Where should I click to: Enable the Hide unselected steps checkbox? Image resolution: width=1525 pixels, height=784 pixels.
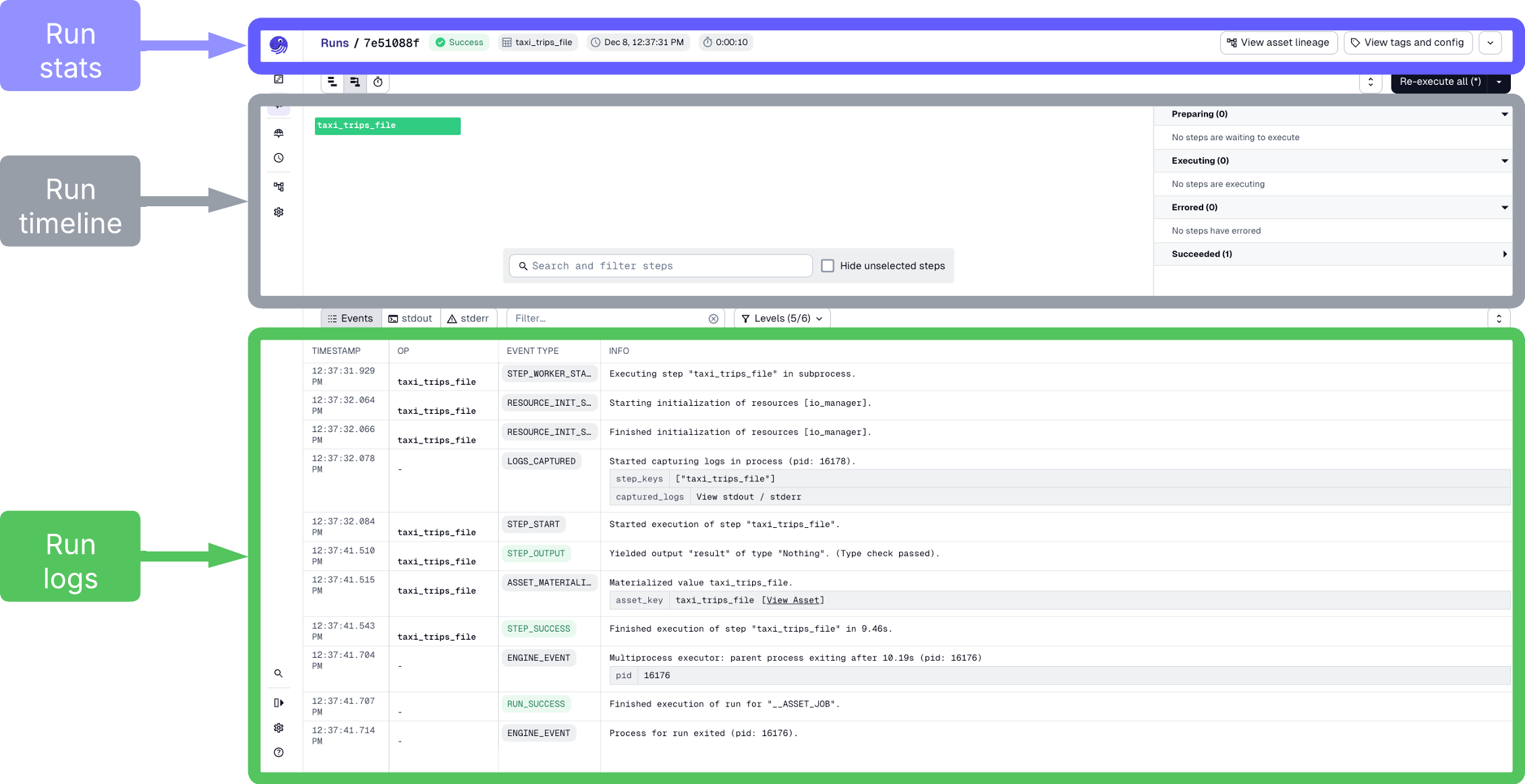[828, 266]
